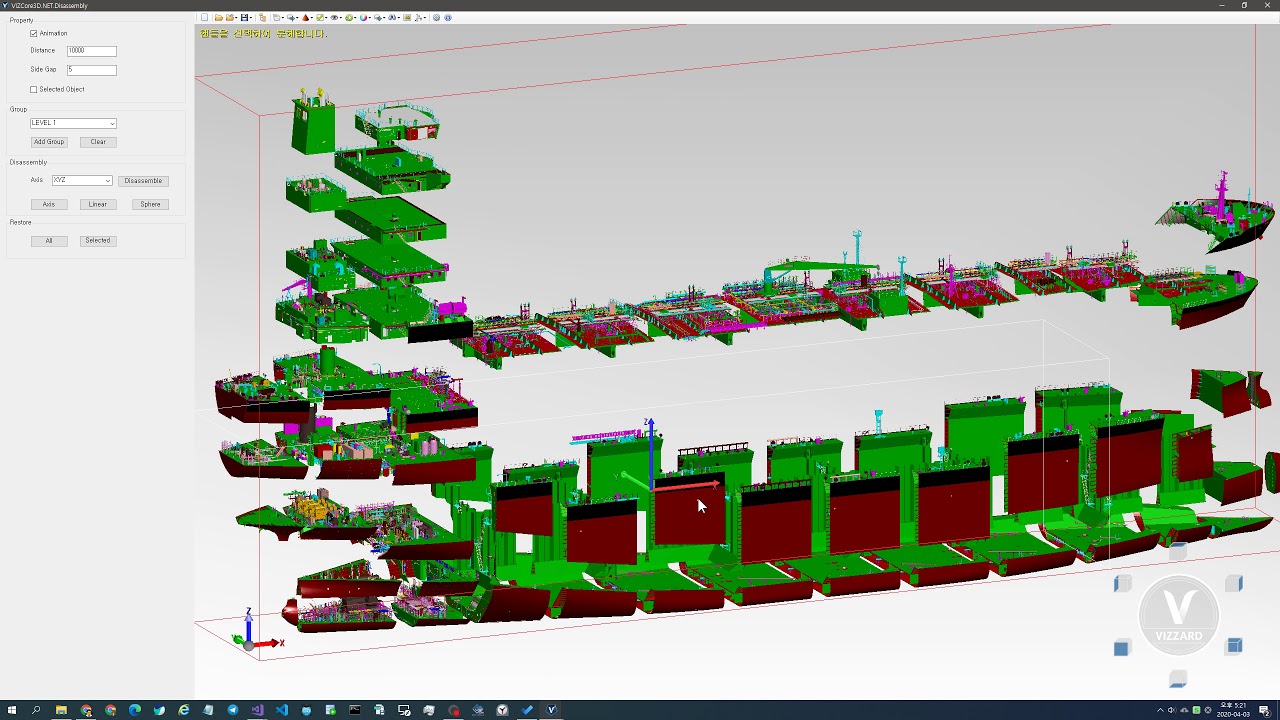Click the blue info toolbar icon

click(x=447, y=17)
